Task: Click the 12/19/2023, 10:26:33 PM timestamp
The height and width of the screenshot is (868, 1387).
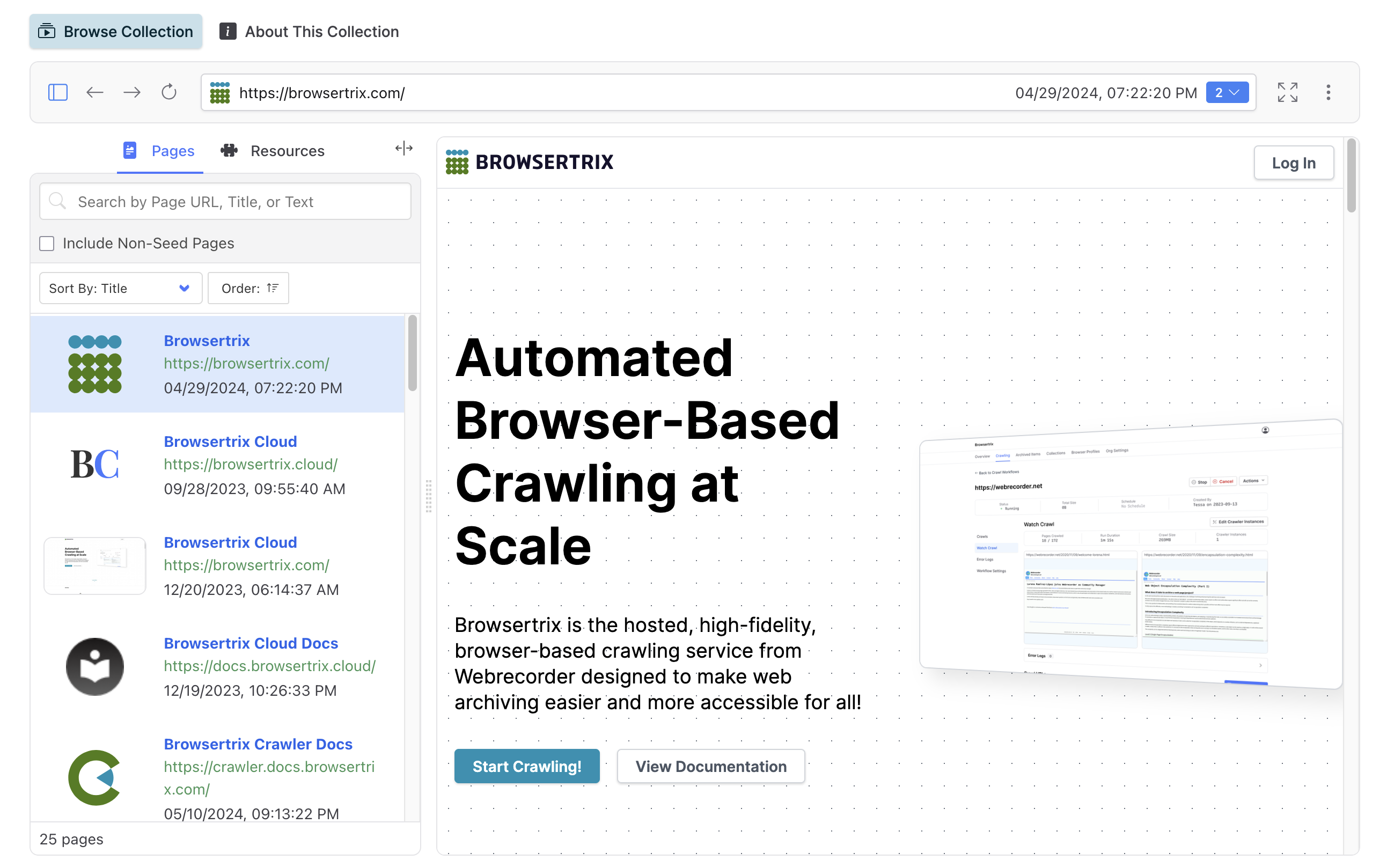Action: click(x=250, y=690)
